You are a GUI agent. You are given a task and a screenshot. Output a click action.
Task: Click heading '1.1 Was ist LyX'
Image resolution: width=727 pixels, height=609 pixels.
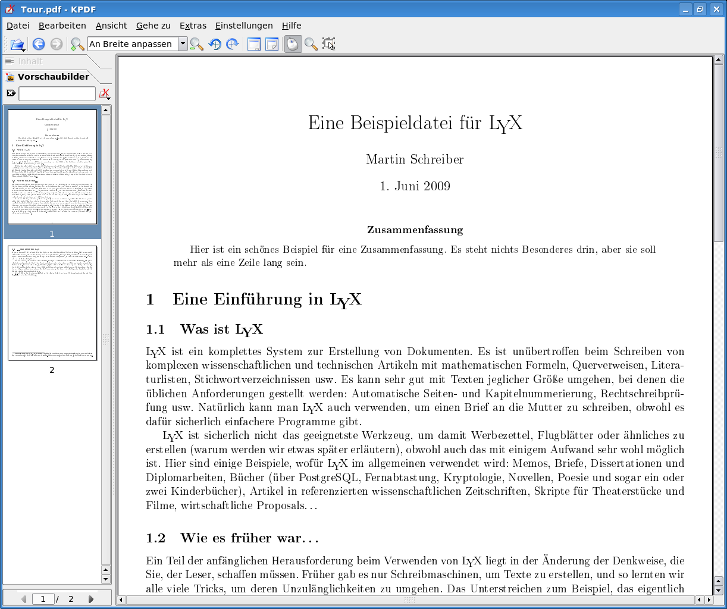pyautogui.click(x=204, y=329)
